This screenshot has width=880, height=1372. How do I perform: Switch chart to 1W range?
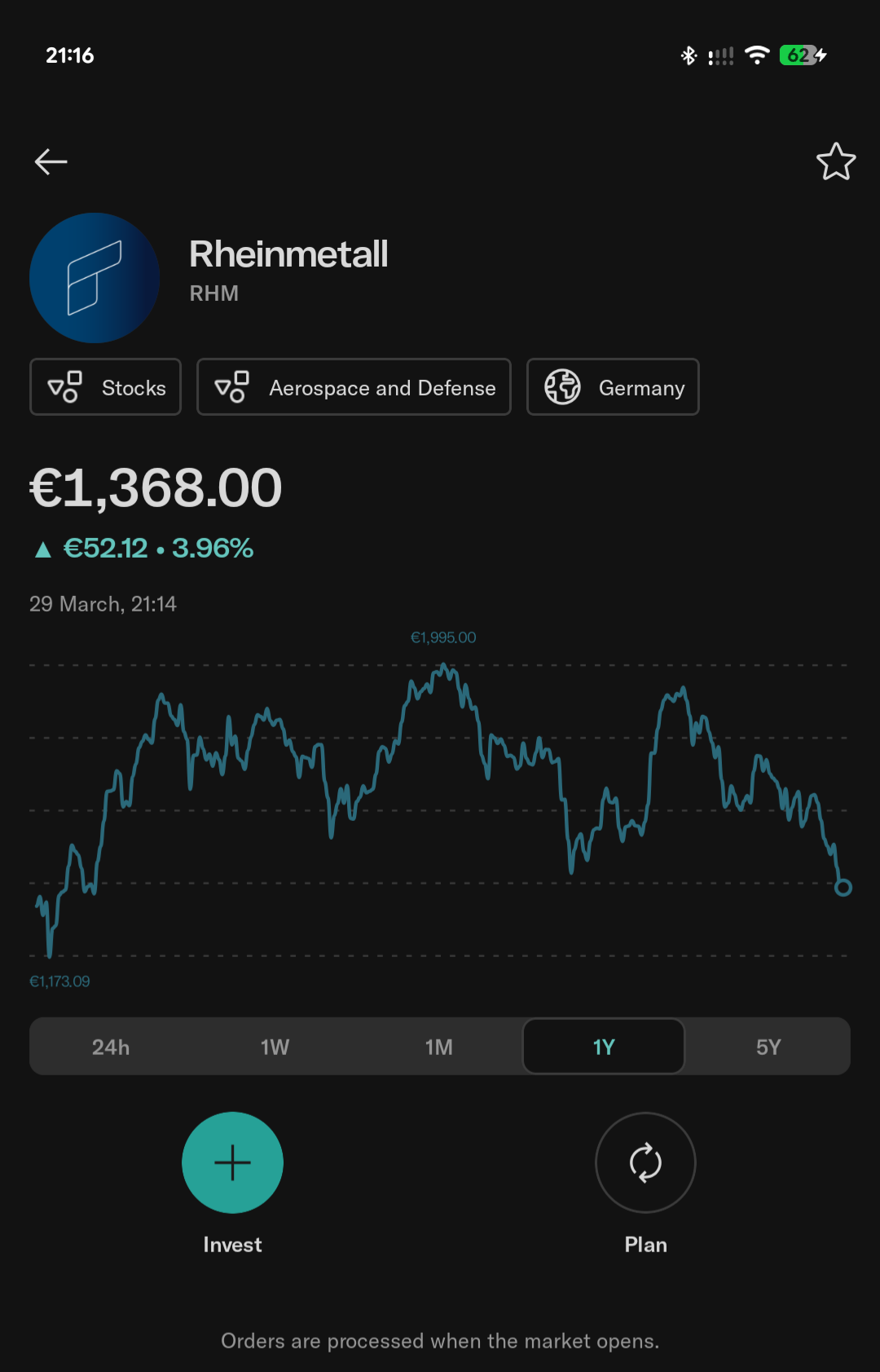(275, 1047)
